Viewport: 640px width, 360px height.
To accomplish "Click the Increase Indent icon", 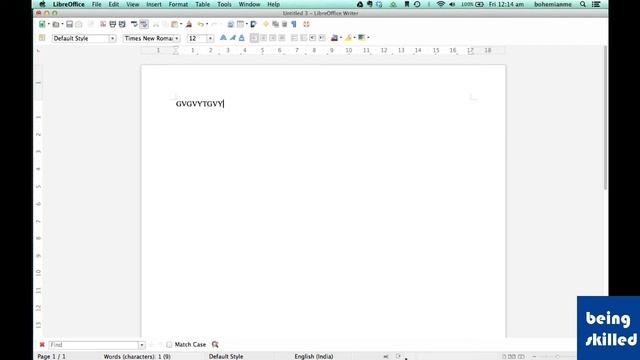I will 322,38.
